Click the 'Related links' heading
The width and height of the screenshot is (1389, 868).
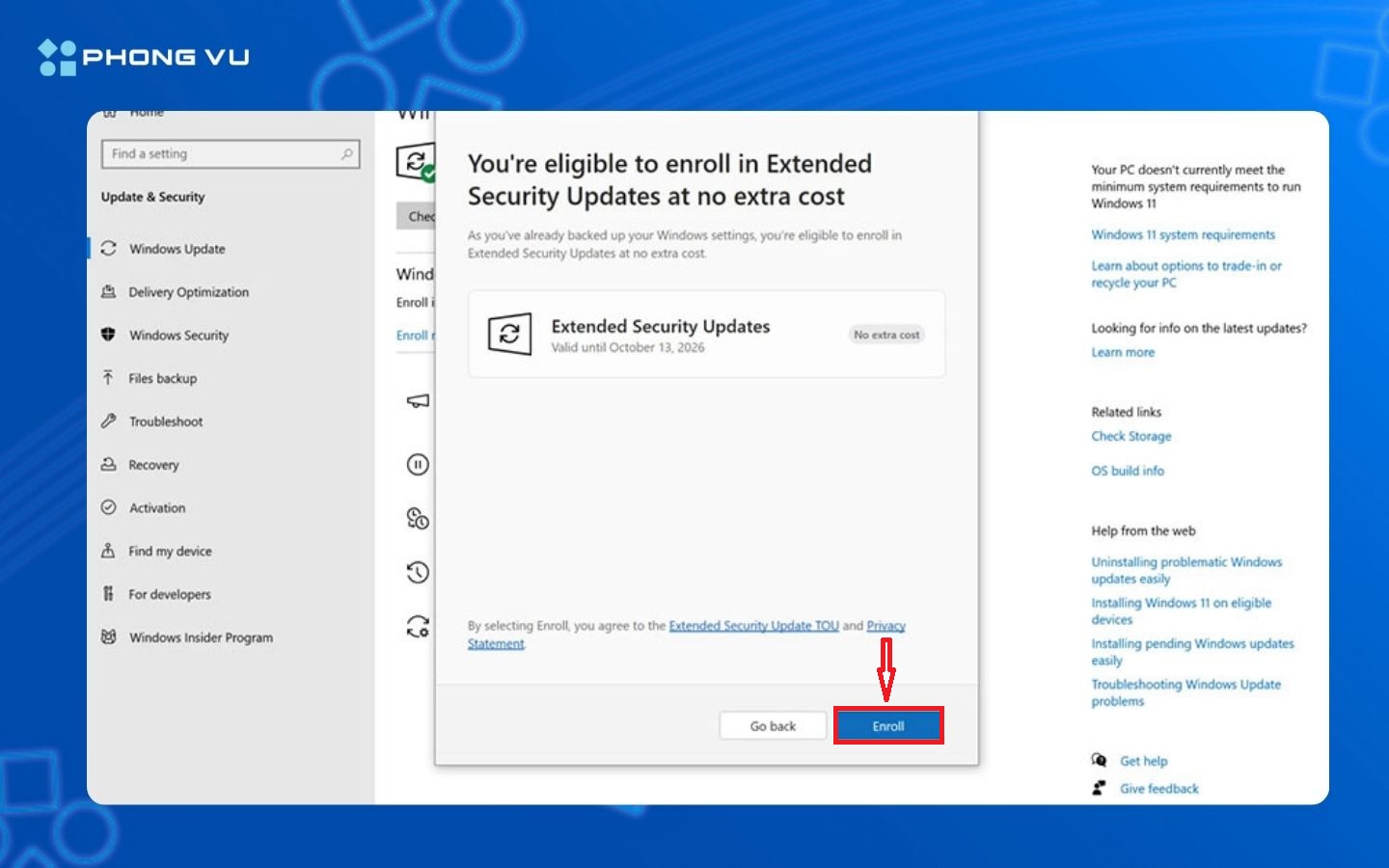(x=1127, y=412)
